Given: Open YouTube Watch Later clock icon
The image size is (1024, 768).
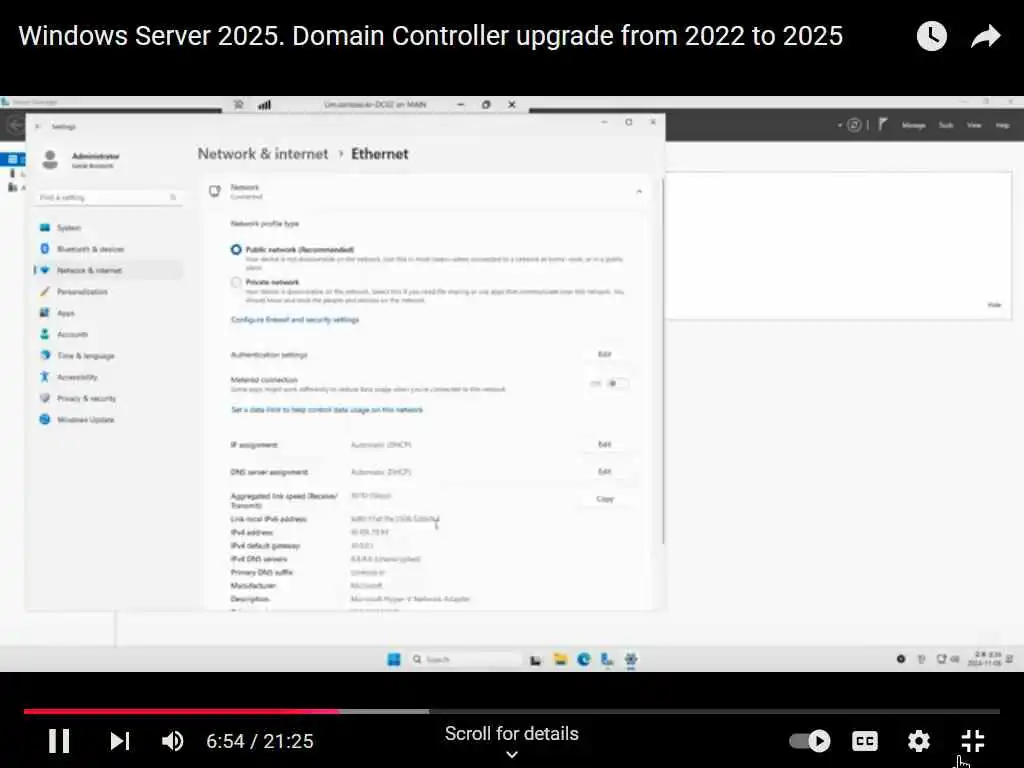Looking at the screenshot, I should click(x=931, y=36).
